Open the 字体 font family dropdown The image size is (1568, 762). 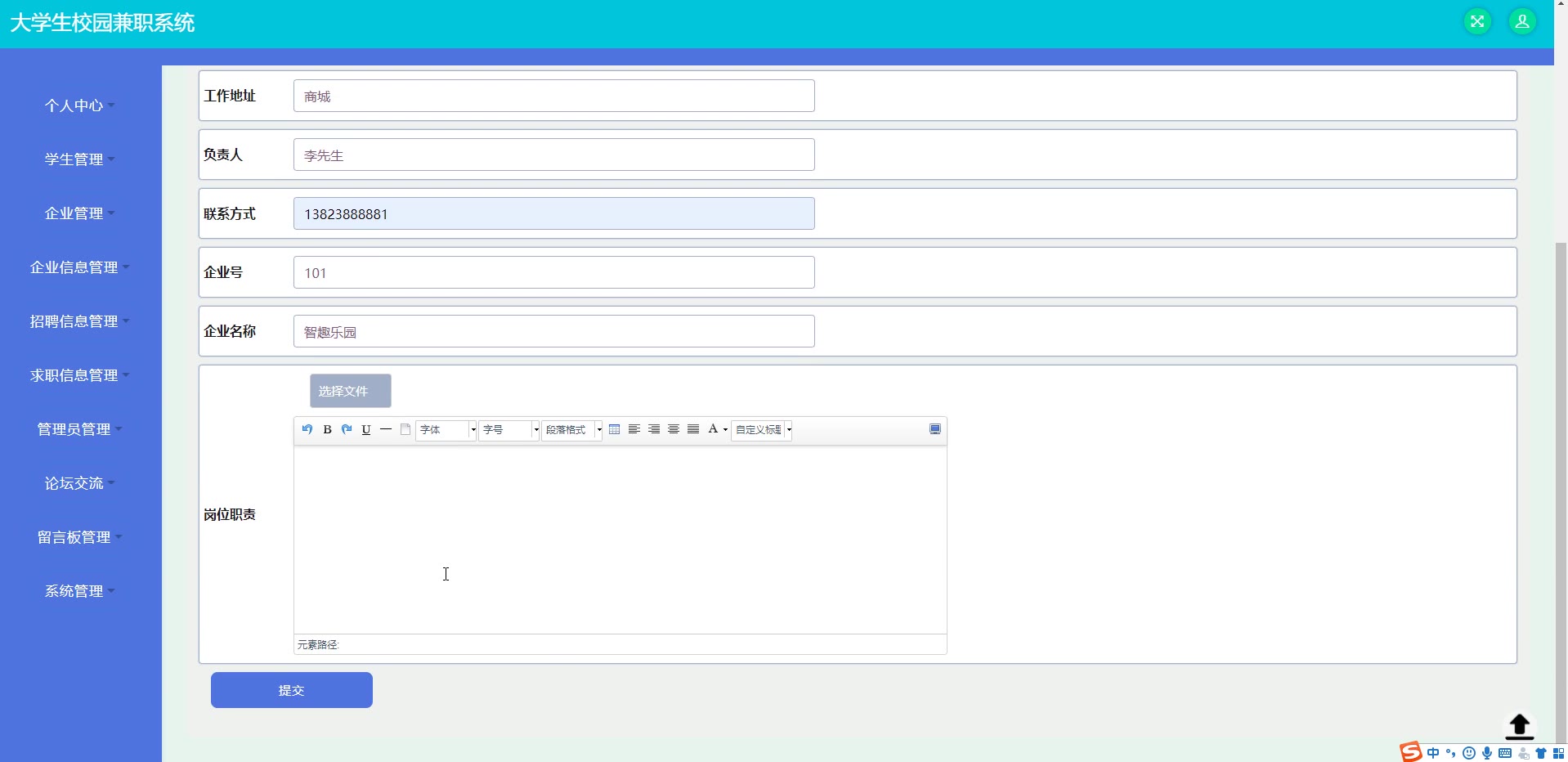pos(446,429)
